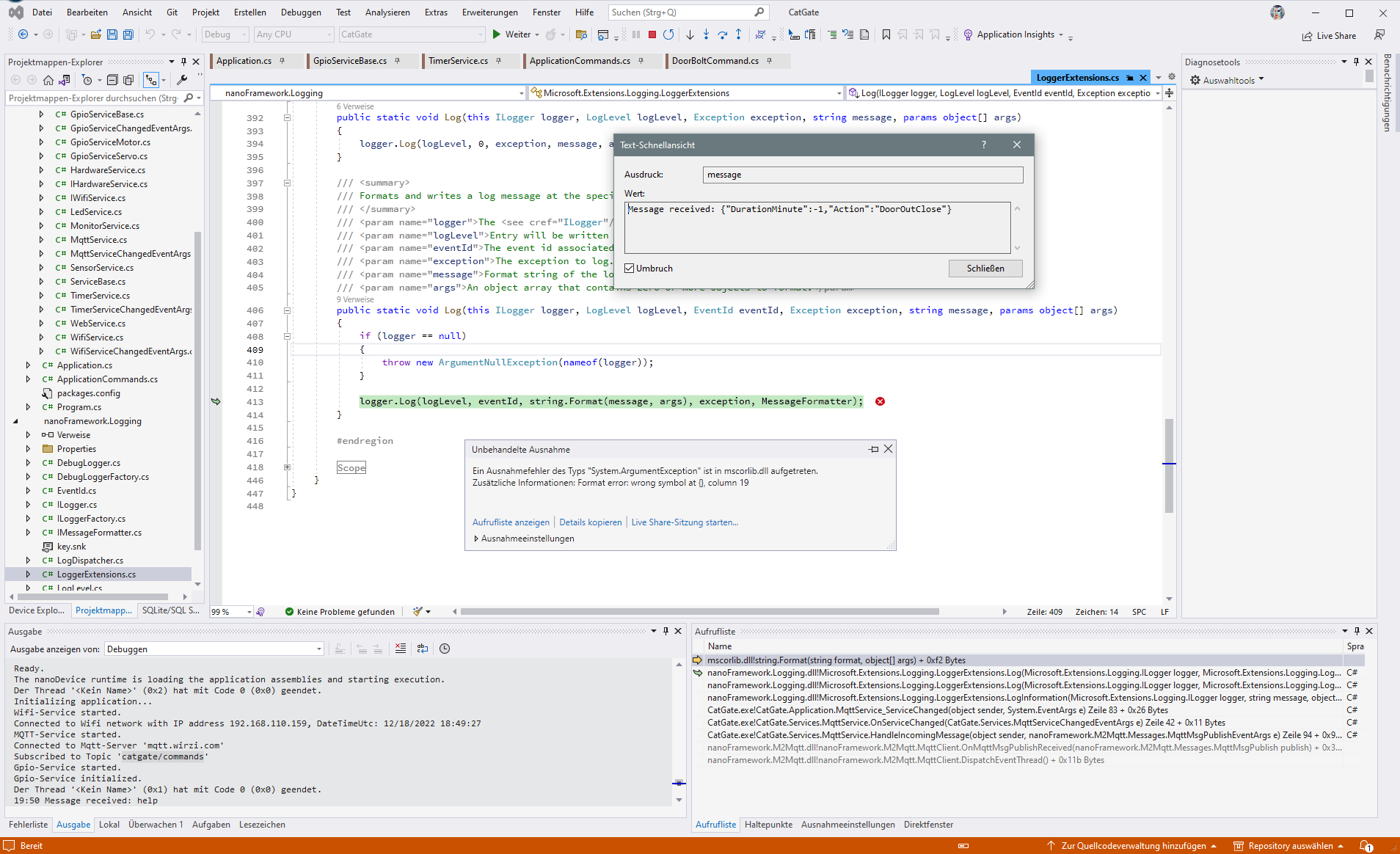This screenshot has height=854, width=1400.
Task: Click the Schließen button in Text-Schnellansicht
Action: click(x=985, y=268)
